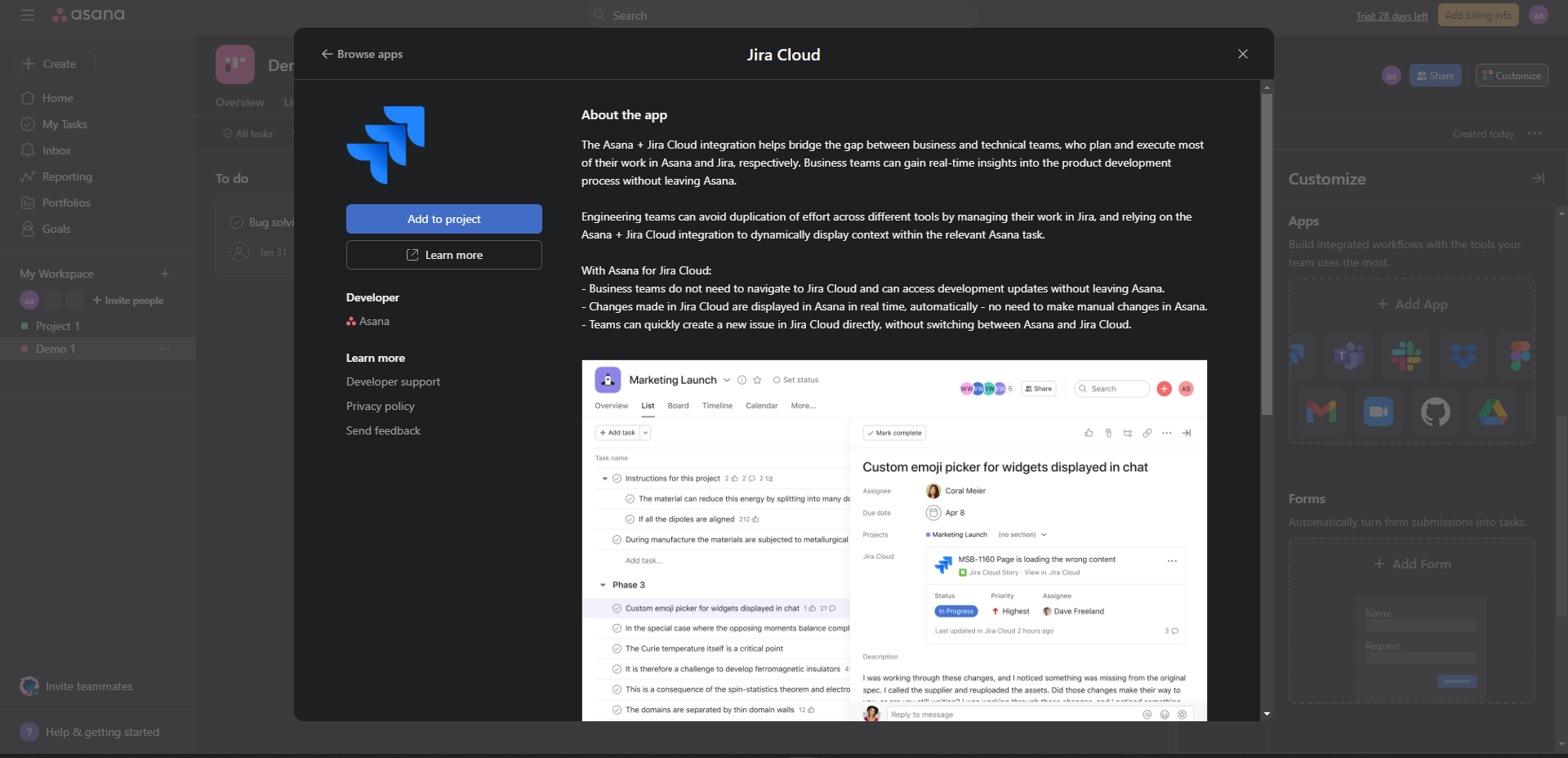Click the Gmail app icon
The width and height of the screenshot is (1568, 758).
click(x=1321, y=412)
